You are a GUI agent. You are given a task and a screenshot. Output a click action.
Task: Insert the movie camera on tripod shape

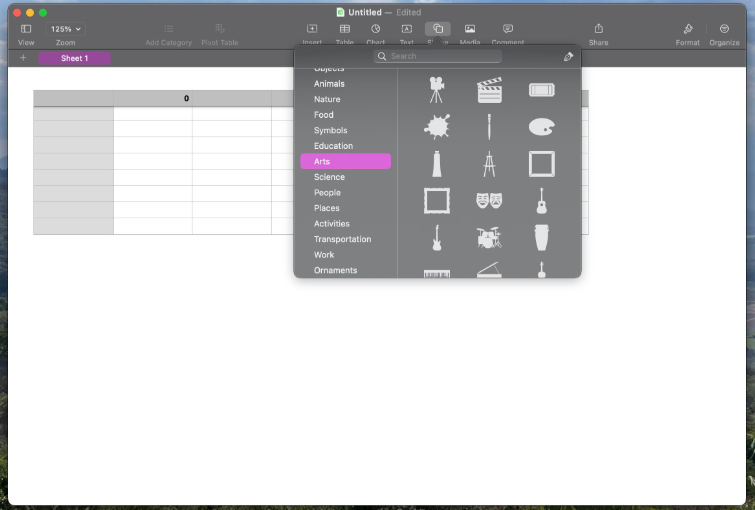point(436,90)
